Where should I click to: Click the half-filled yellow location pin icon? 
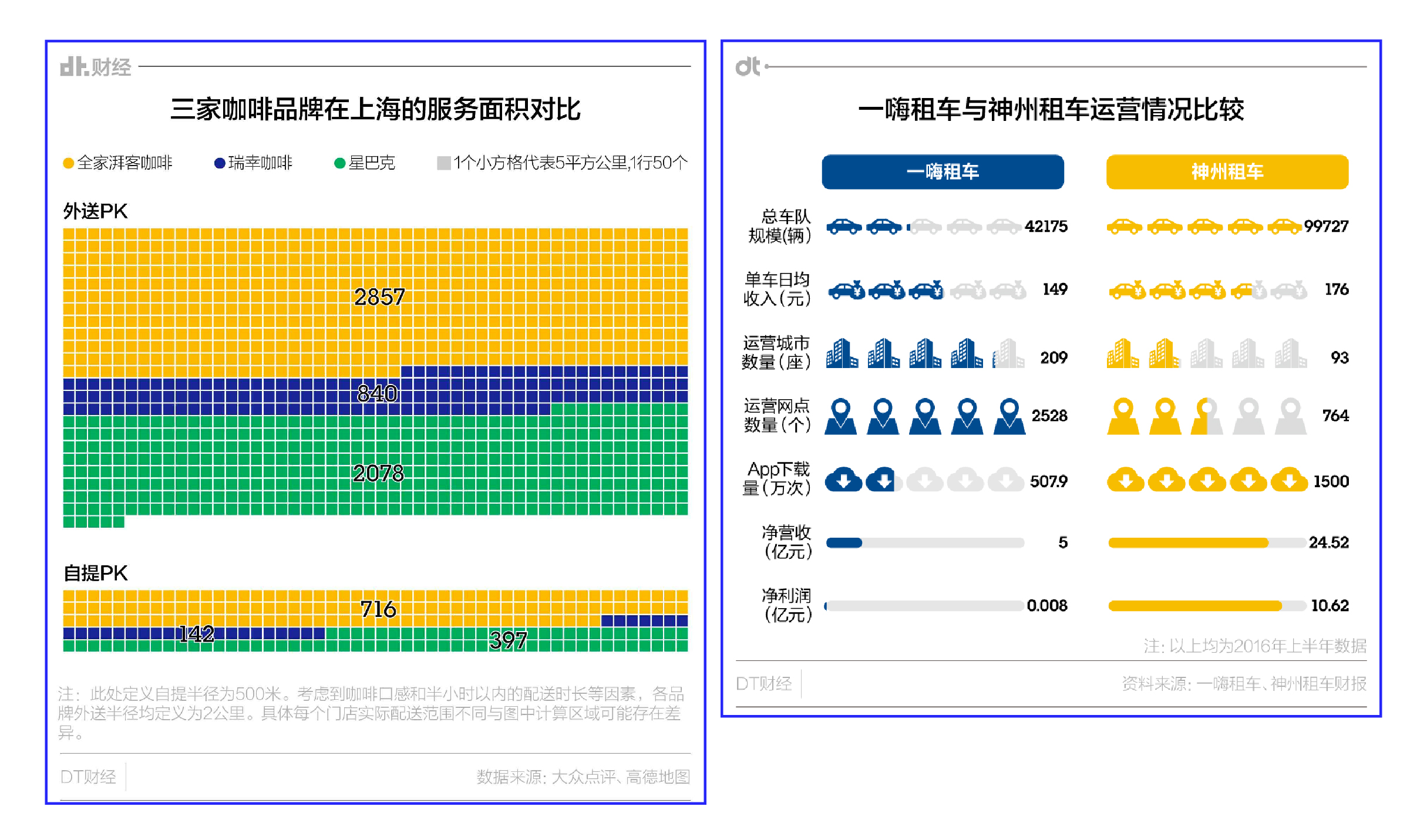click(1206, 416)
